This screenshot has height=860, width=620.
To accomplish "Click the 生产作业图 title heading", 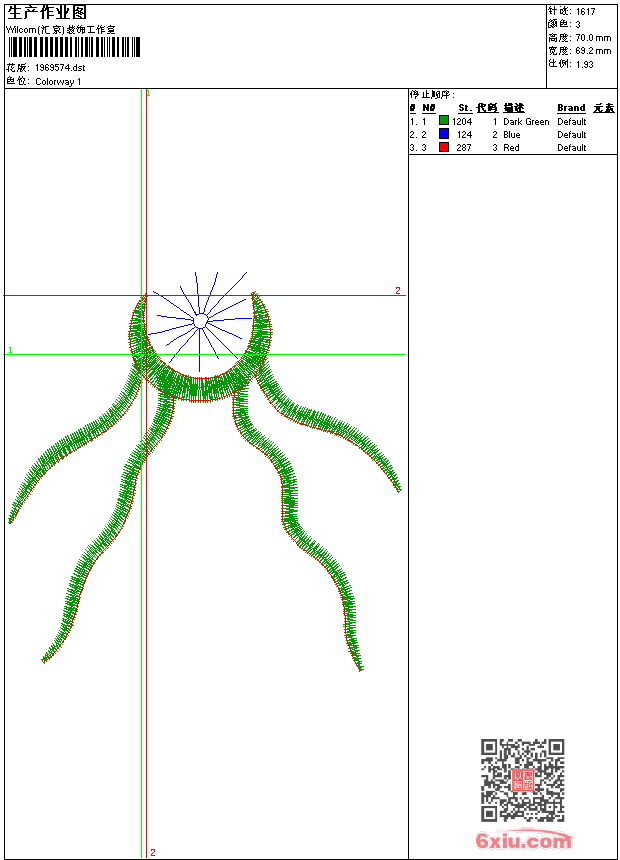I will [47, 12].
